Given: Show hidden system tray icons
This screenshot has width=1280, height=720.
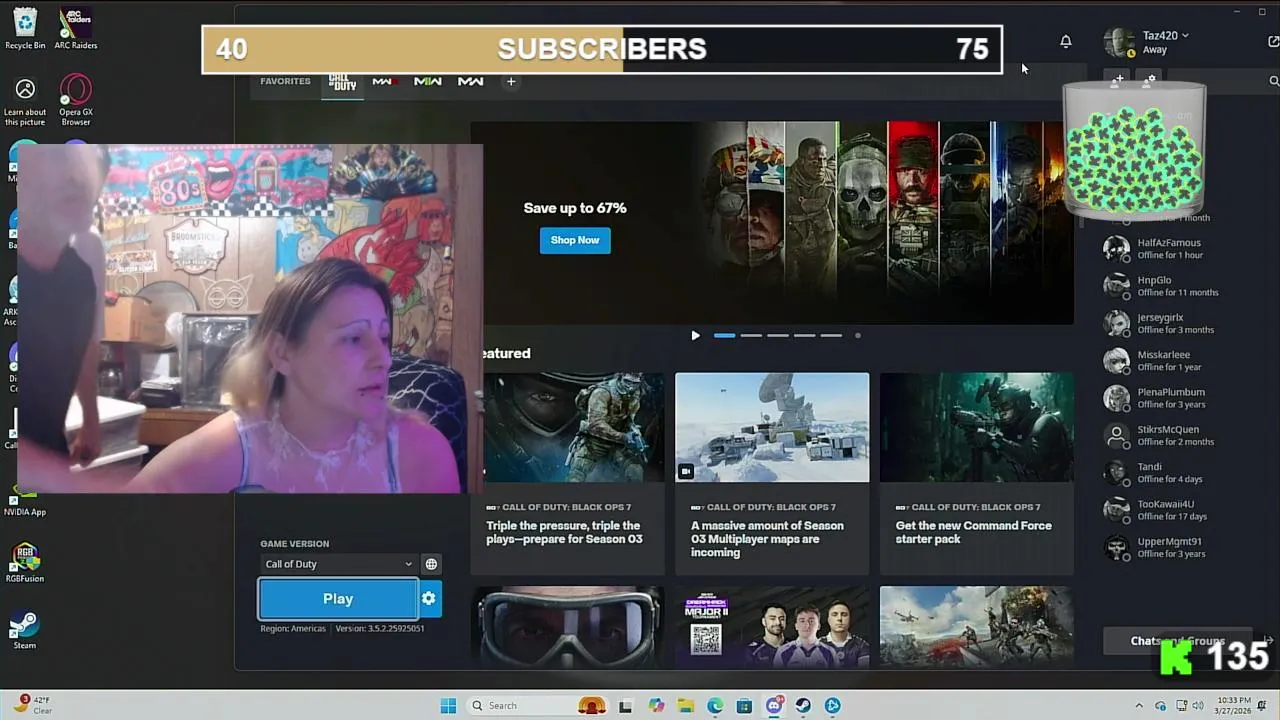Looking at the screenshot, I should coord(1139,706).
